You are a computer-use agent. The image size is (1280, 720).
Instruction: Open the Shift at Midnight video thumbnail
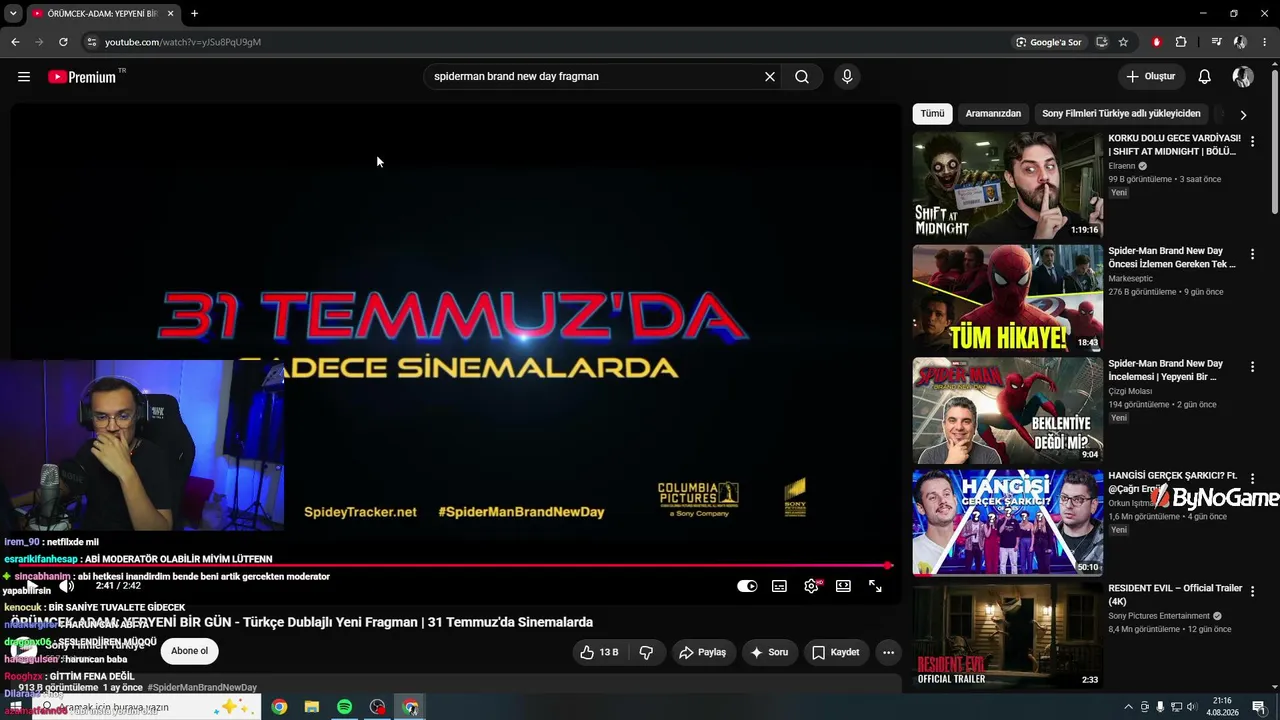click(x=1008, y=185)
